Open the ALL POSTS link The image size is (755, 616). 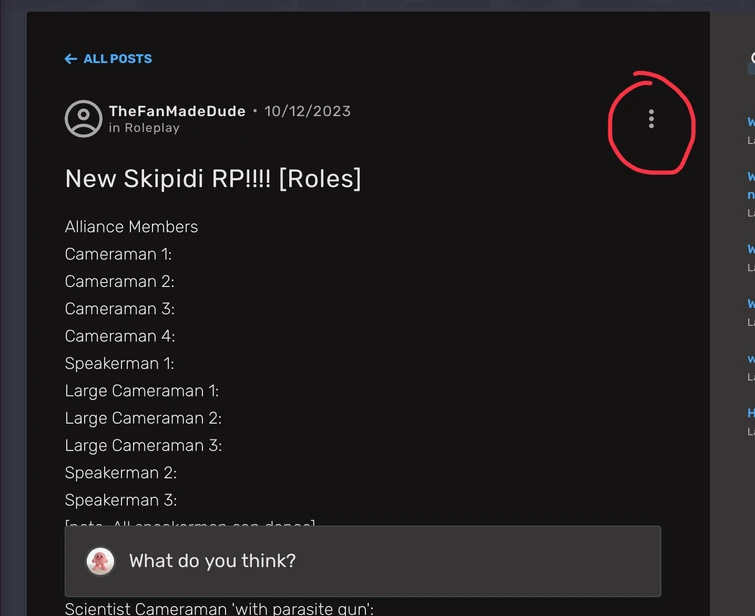(117, 59)
